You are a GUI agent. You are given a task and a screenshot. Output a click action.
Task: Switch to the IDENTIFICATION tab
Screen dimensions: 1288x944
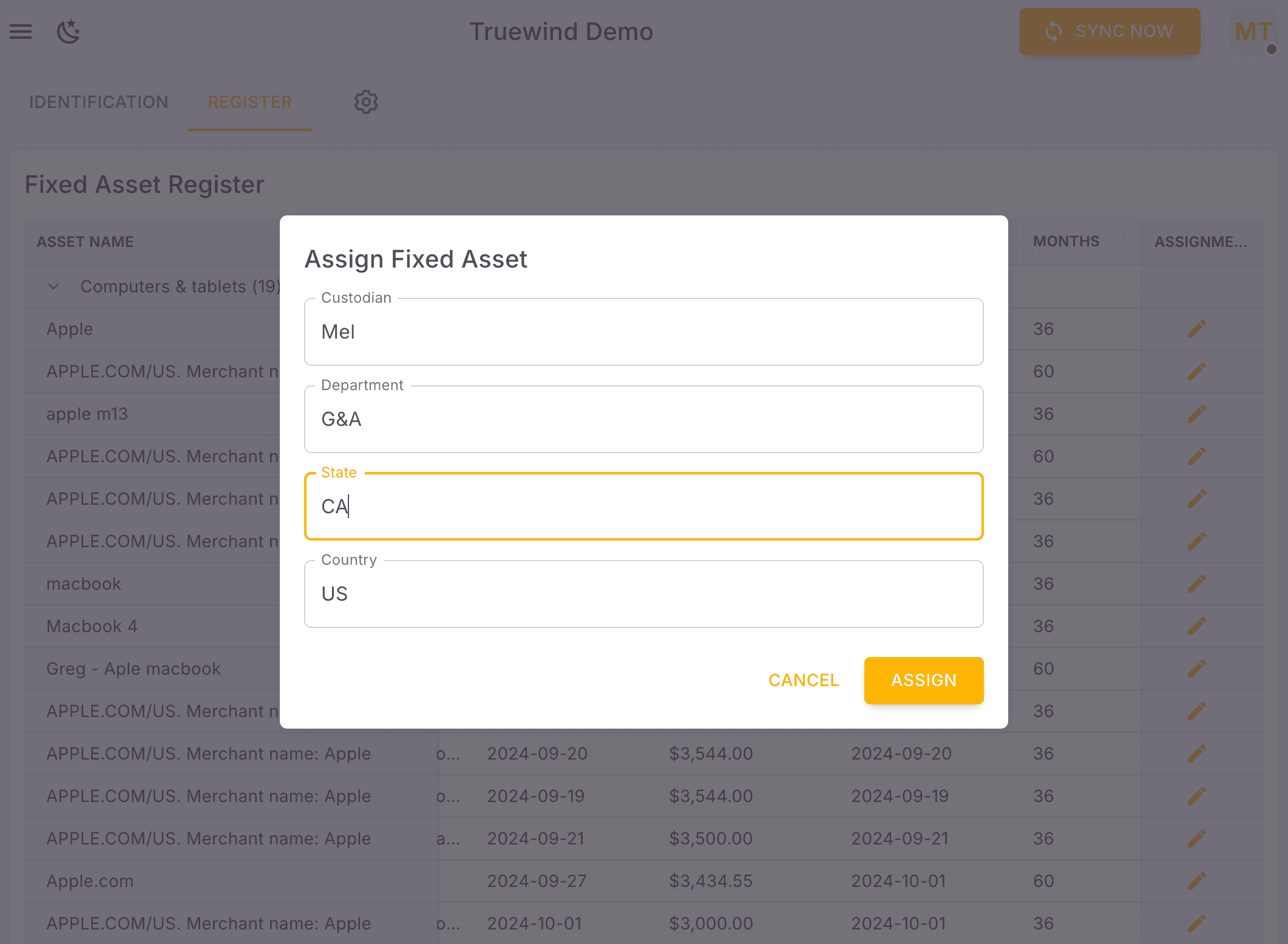click(99, 102)
